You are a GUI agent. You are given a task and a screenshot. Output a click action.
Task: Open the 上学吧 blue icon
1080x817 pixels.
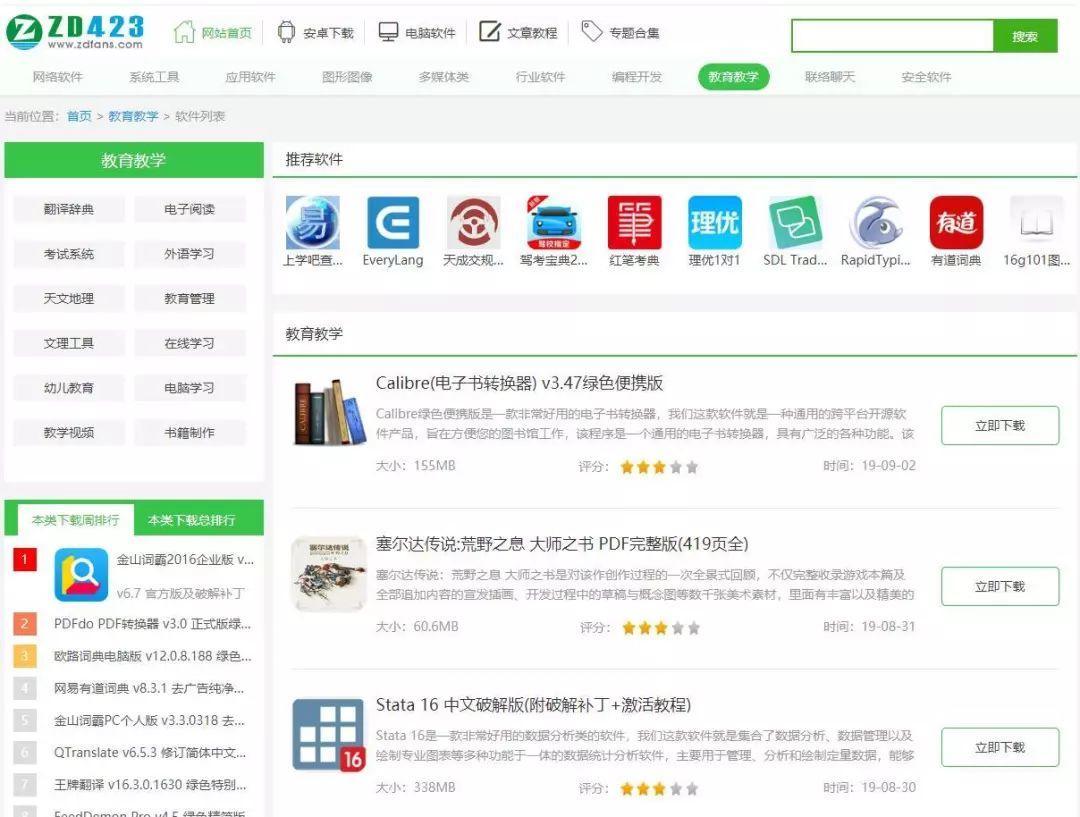313,222
